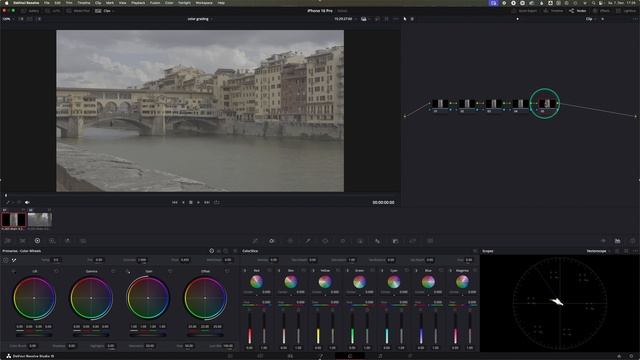The width and height of the screenshot is (640, 360).
Task: Open the RGB Mixer palette
Action: 68,241
